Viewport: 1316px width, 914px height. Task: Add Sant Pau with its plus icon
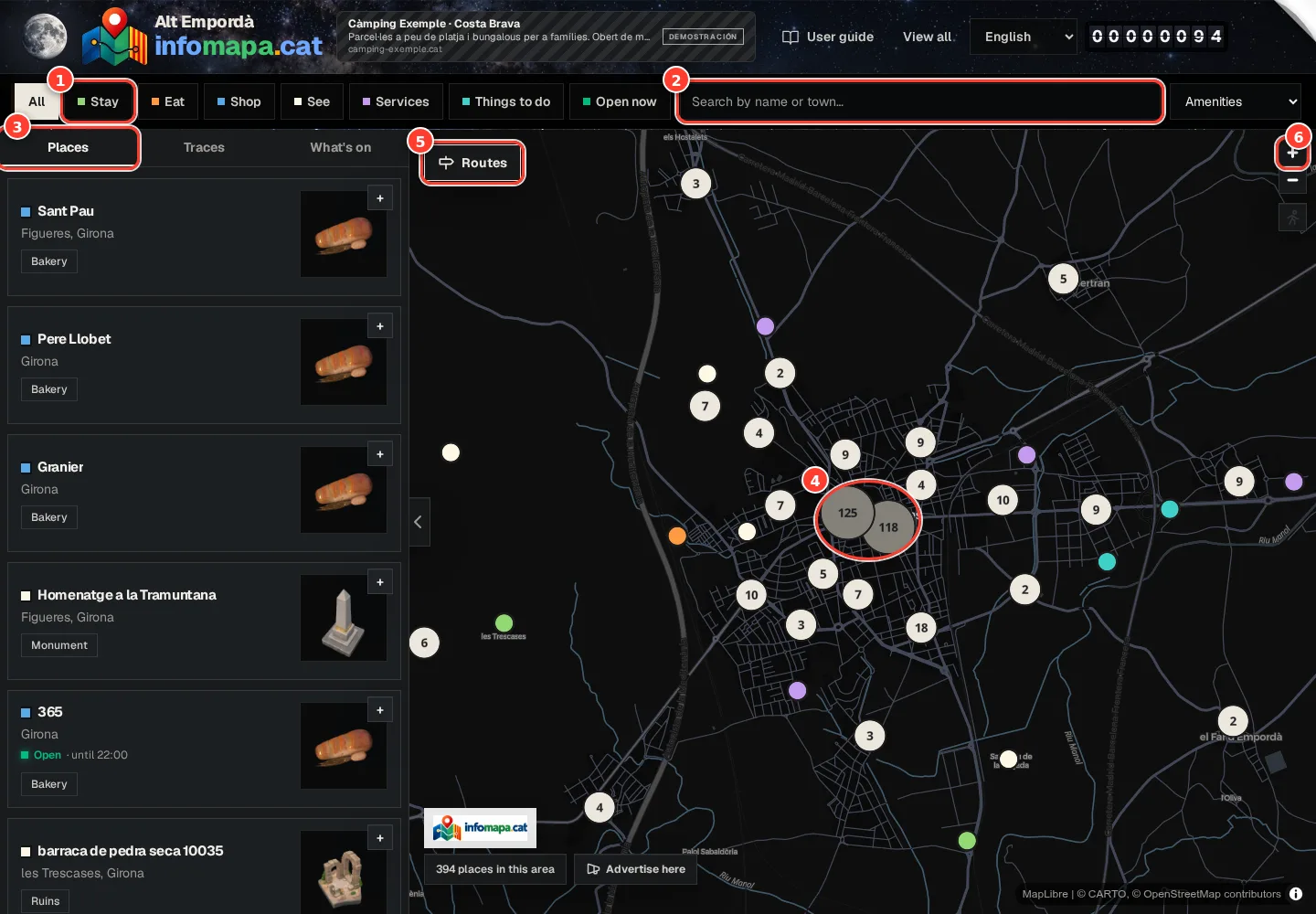[380, 198]
